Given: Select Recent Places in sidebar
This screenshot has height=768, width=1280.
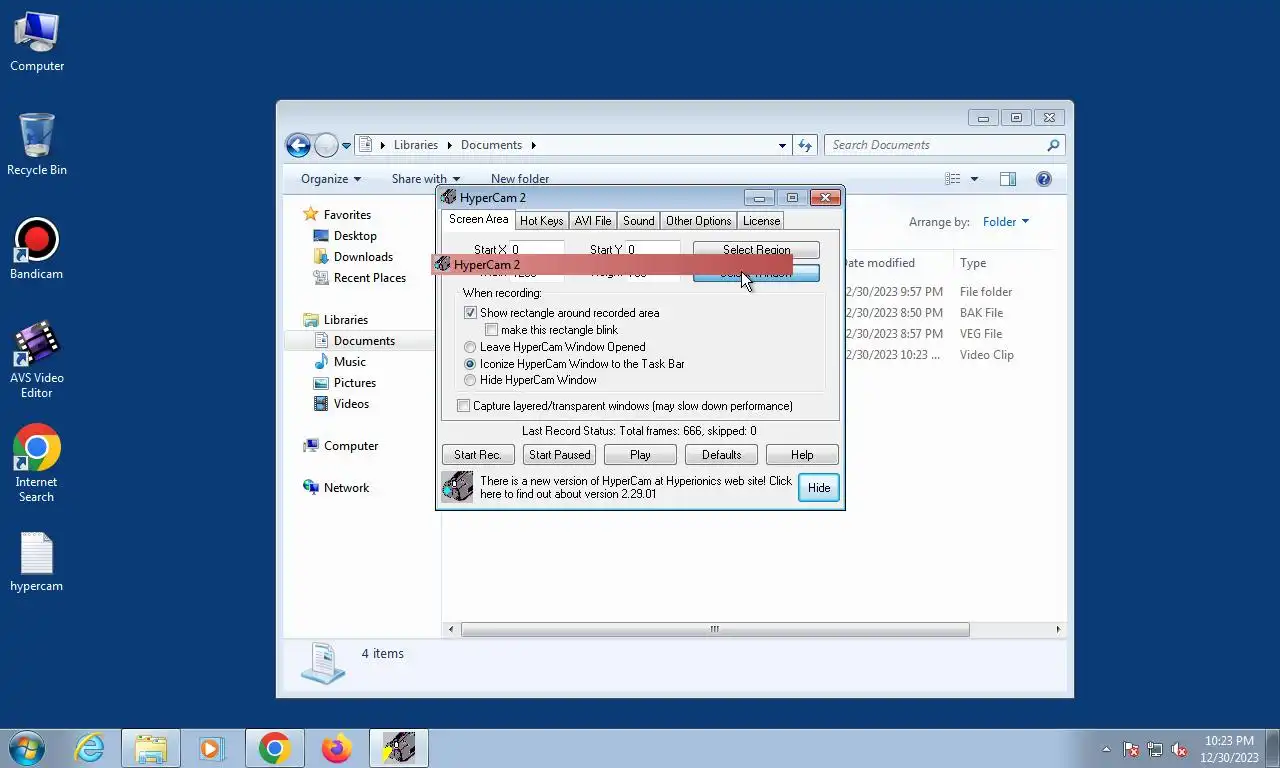Looking at the screenshot, I should (x=370, y=278).
